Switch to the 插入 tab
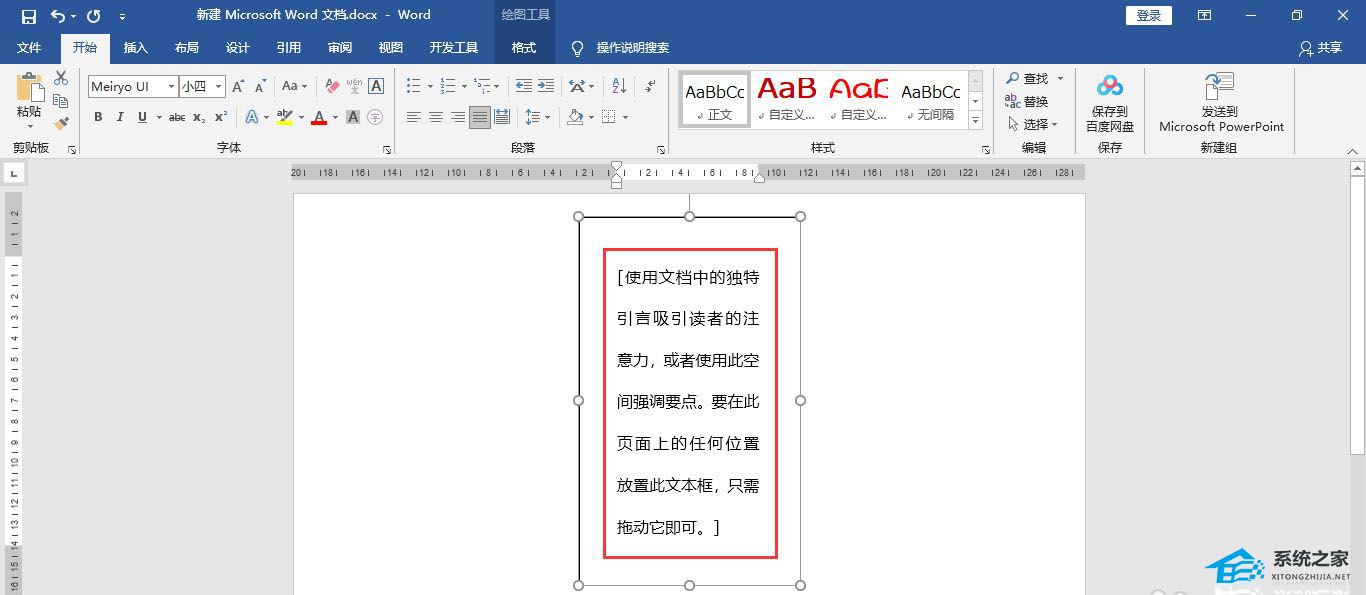Viewport: 1366px width, 595px height. tap(135, 47)
